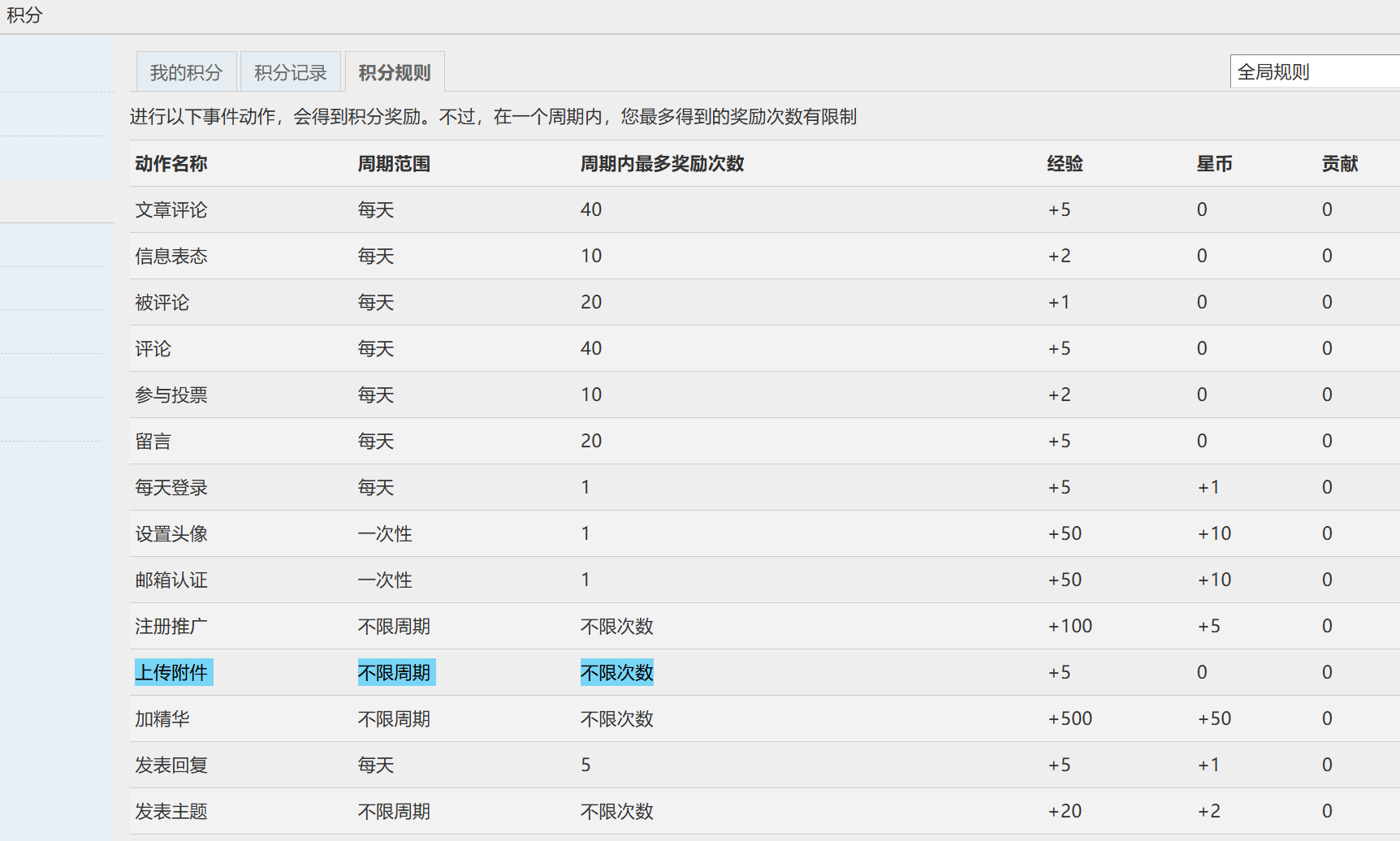This screenshot has height=841, width=1400.
Task: Click the 评论 action name cell
Action: (153, 348)
